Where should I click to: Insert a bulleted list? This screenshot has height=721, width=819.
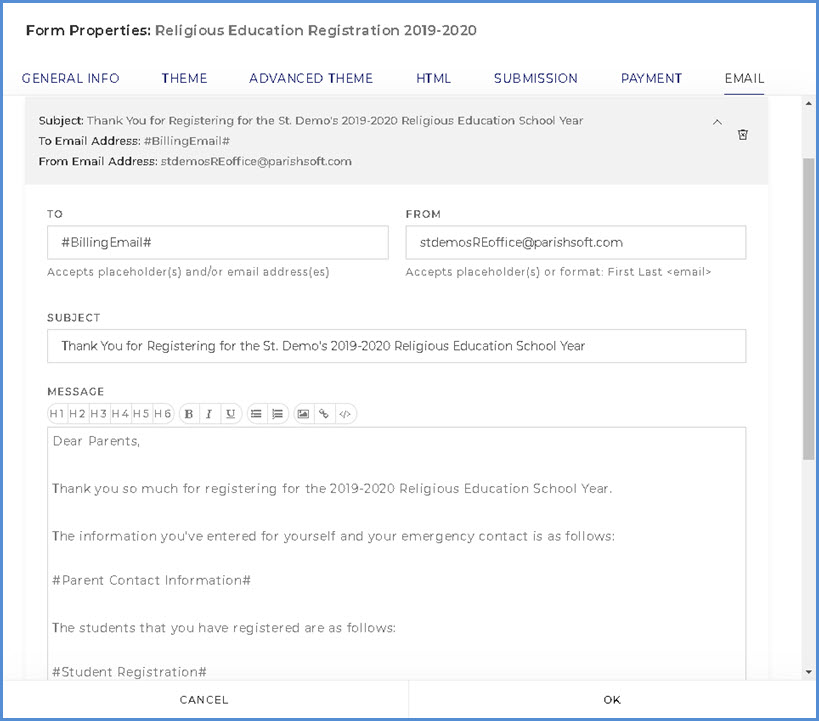pyautogui.click(x=257, y=414)
